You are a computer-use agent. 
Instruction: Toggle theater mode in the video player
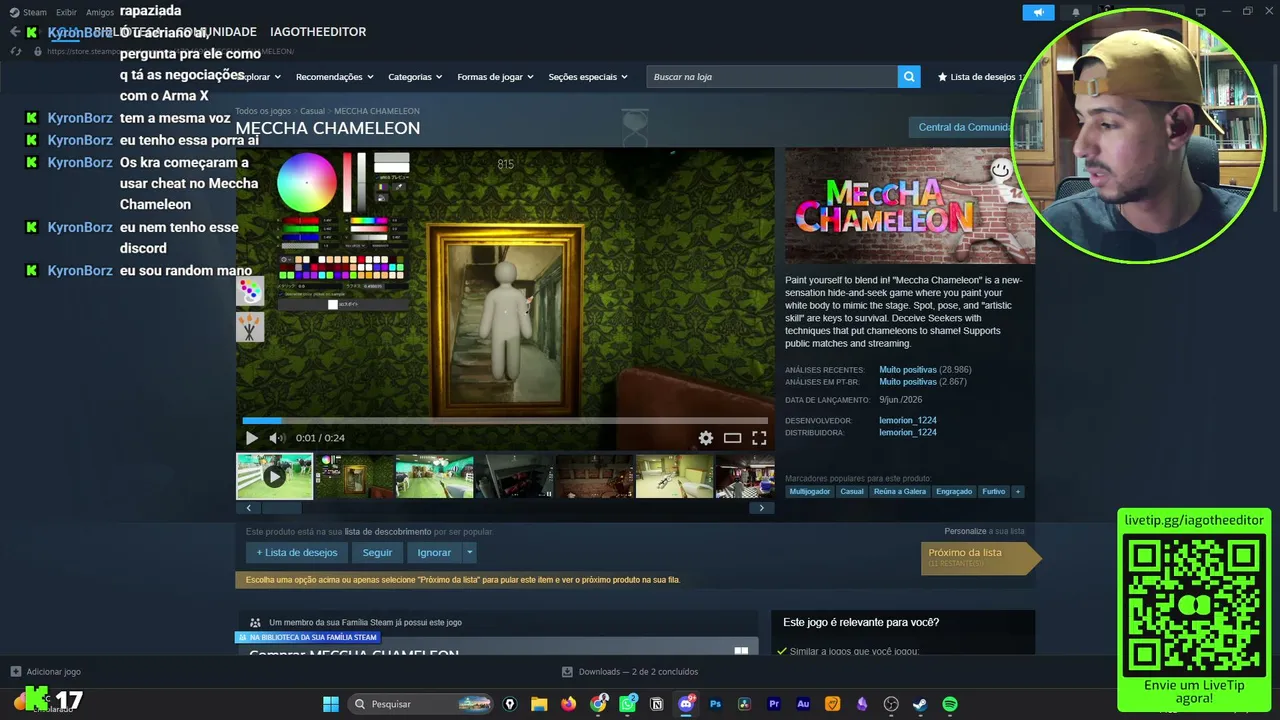[733, 438]
